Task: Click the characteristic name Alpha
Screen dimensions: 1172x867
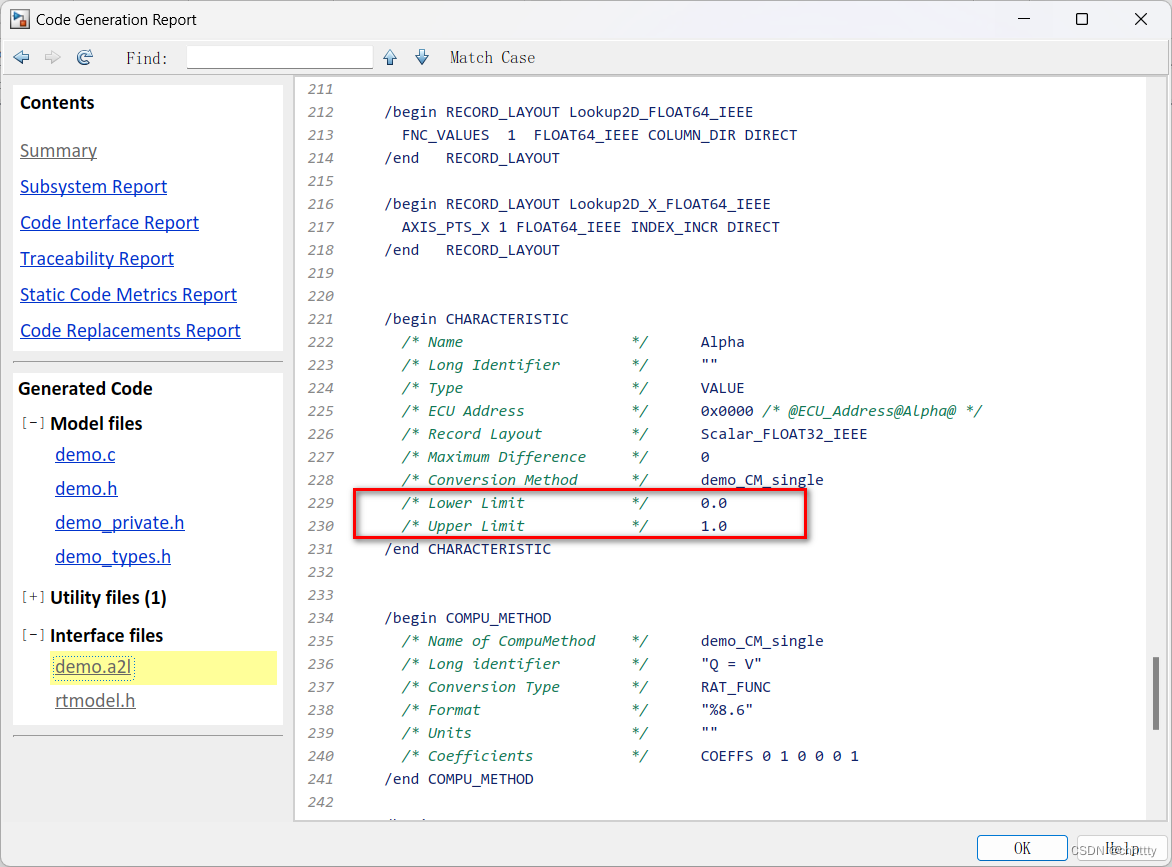Action: point(722,342)
